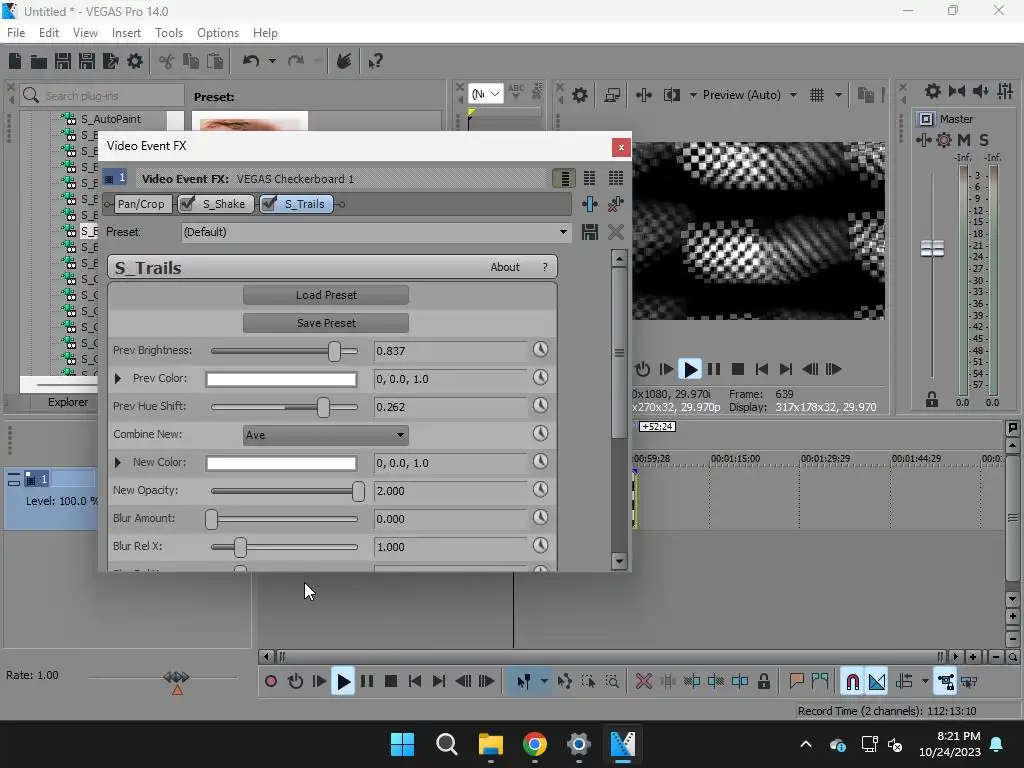Toggle the Master solo S button

[984, 140]
